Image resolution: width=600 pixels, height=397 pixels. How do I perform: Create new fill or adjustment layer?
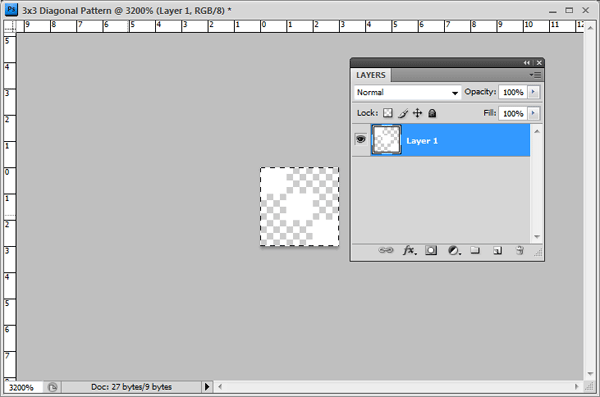tap(454, 250)
